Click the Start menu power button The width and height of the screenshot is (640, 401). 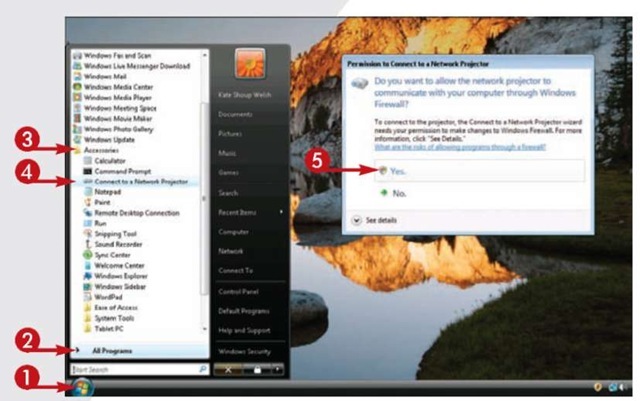tap(228, 370)
